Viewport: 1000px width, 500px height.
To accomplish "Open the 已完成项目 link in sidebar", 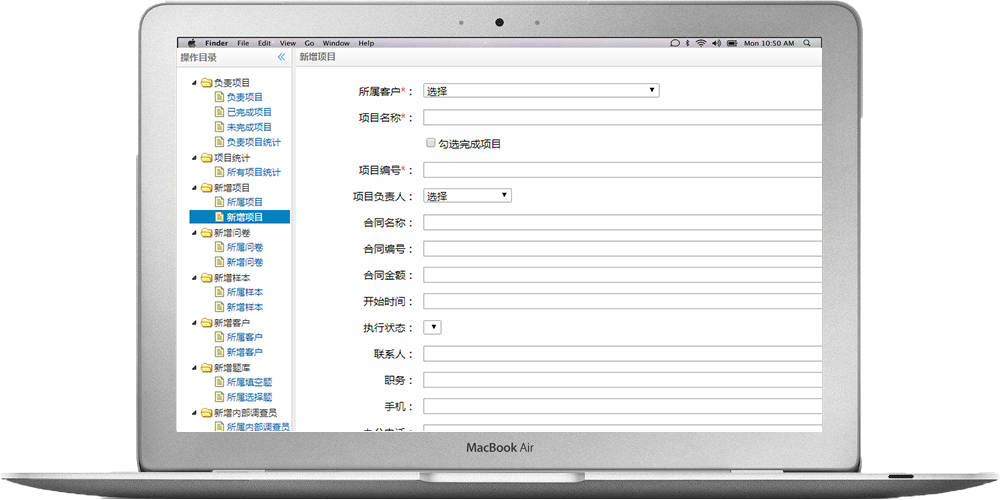I will click(249, 113).
